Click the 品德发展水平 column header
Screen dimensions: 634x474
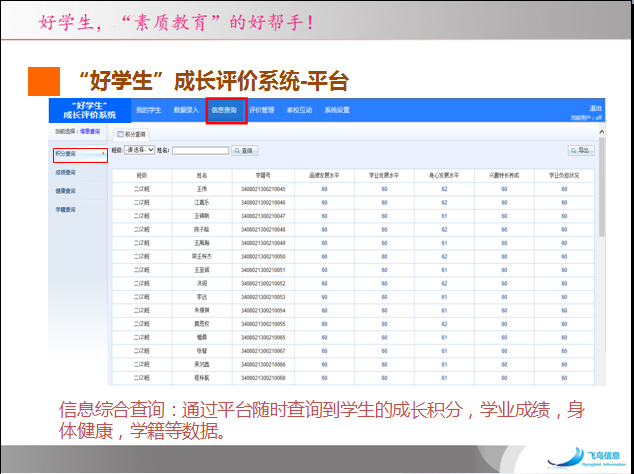(325, 174)
